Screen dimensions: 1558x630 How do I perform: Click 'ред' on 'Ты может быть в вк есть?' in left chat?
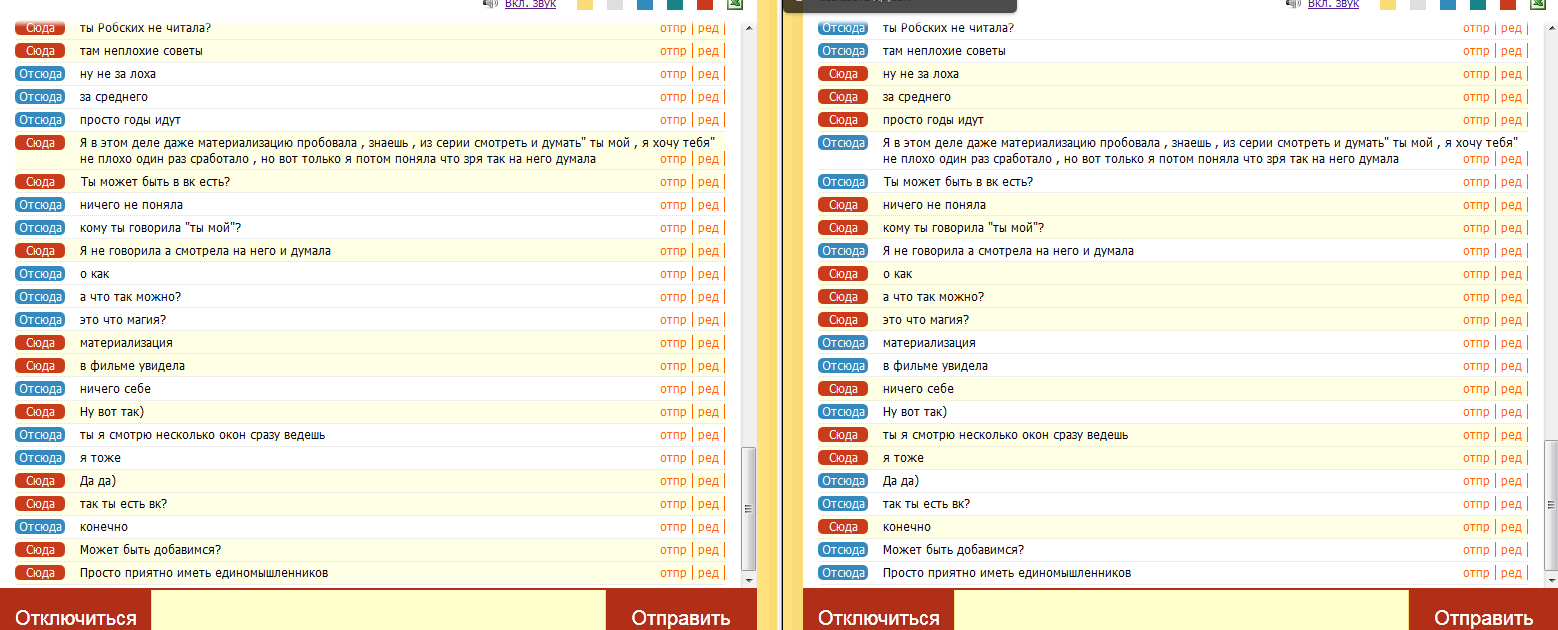coord(708,182)
